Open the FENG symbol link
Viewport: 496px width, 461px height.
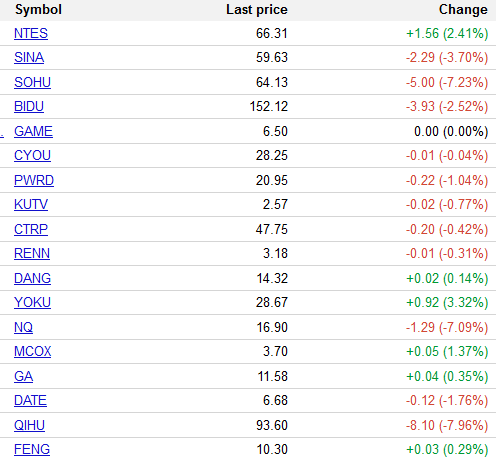click(32, 449)
